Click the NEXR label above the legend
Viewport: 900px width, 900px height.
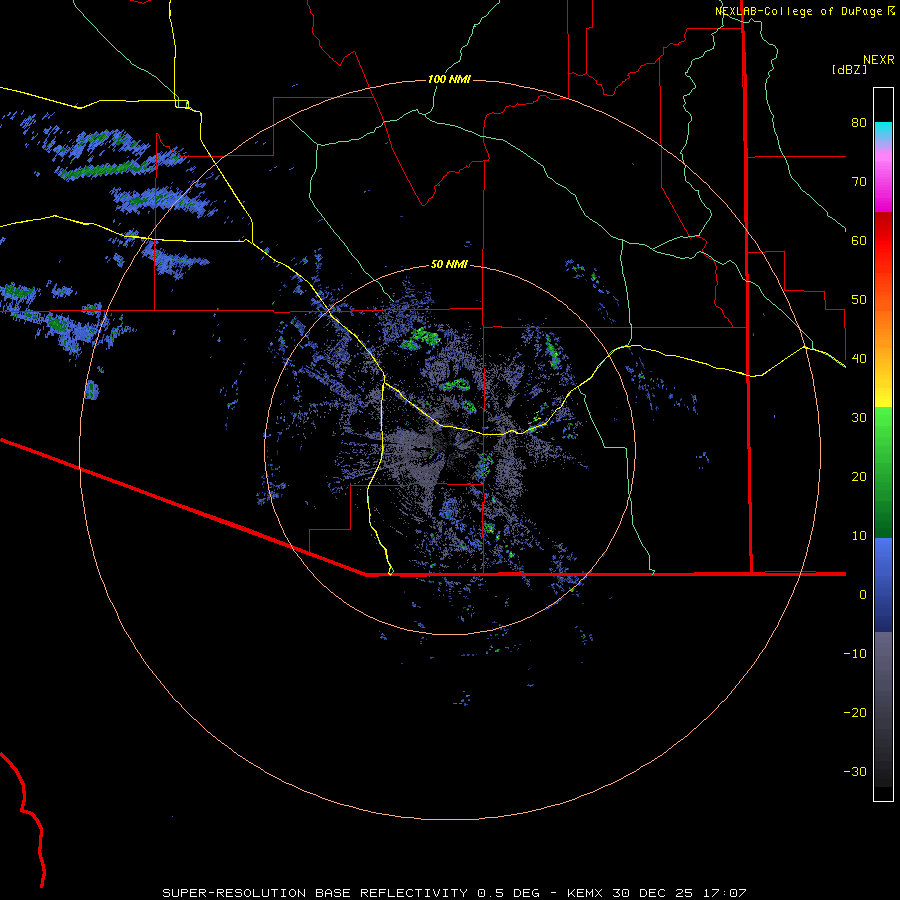pyautogui.click(x=878, y=60)
